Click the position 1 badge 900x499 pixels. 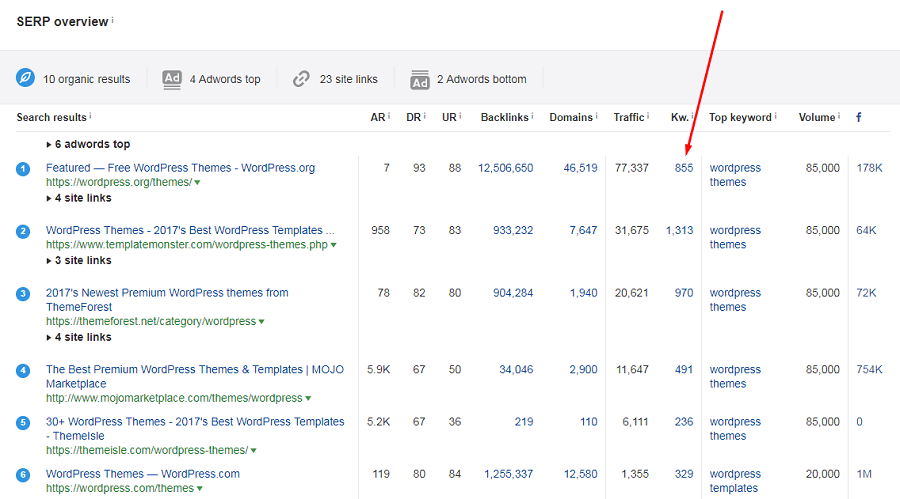click(x=23, y=169)
